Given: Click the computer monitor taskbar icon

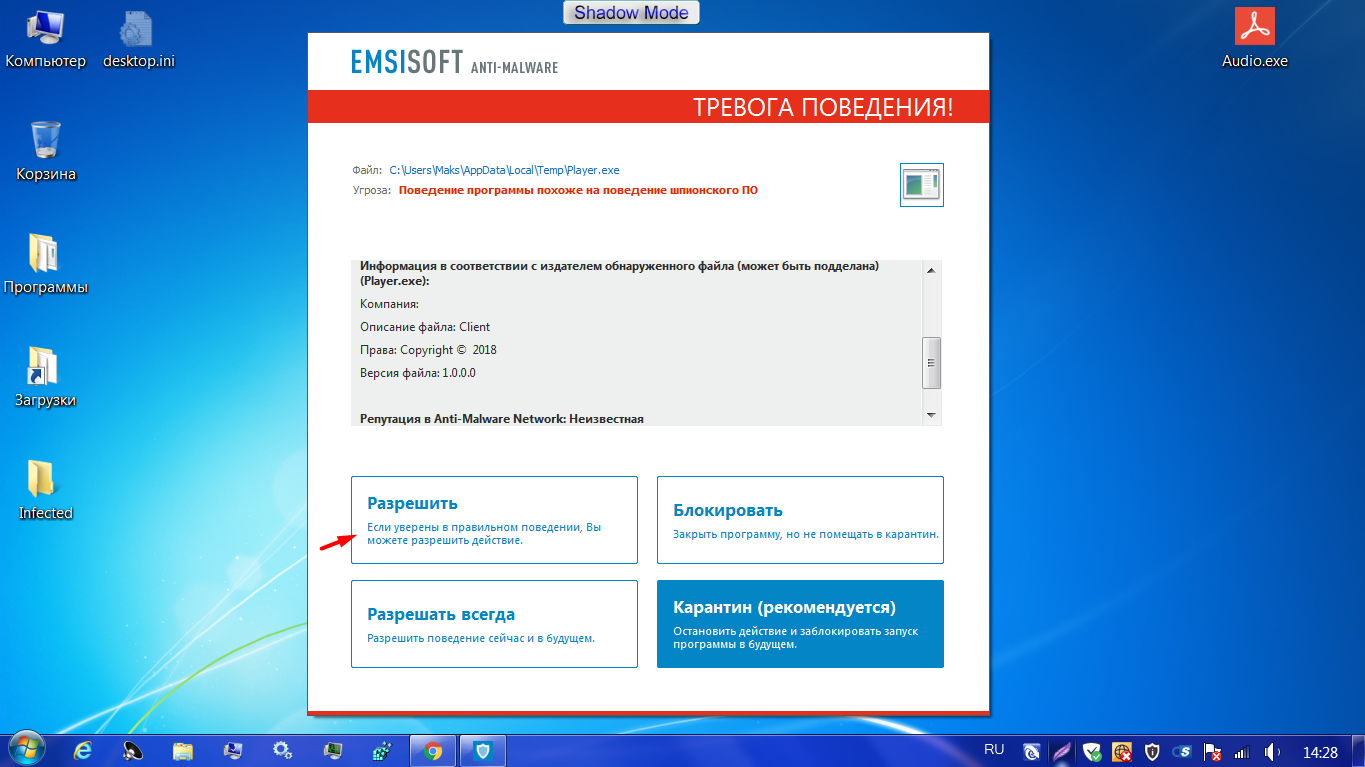Looking at the screenshot, I should tap(233, 750).
